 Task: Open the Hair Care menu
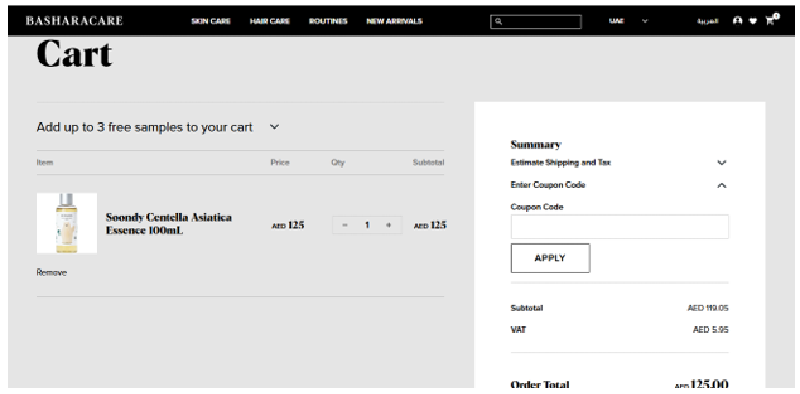tap(269, 21)
